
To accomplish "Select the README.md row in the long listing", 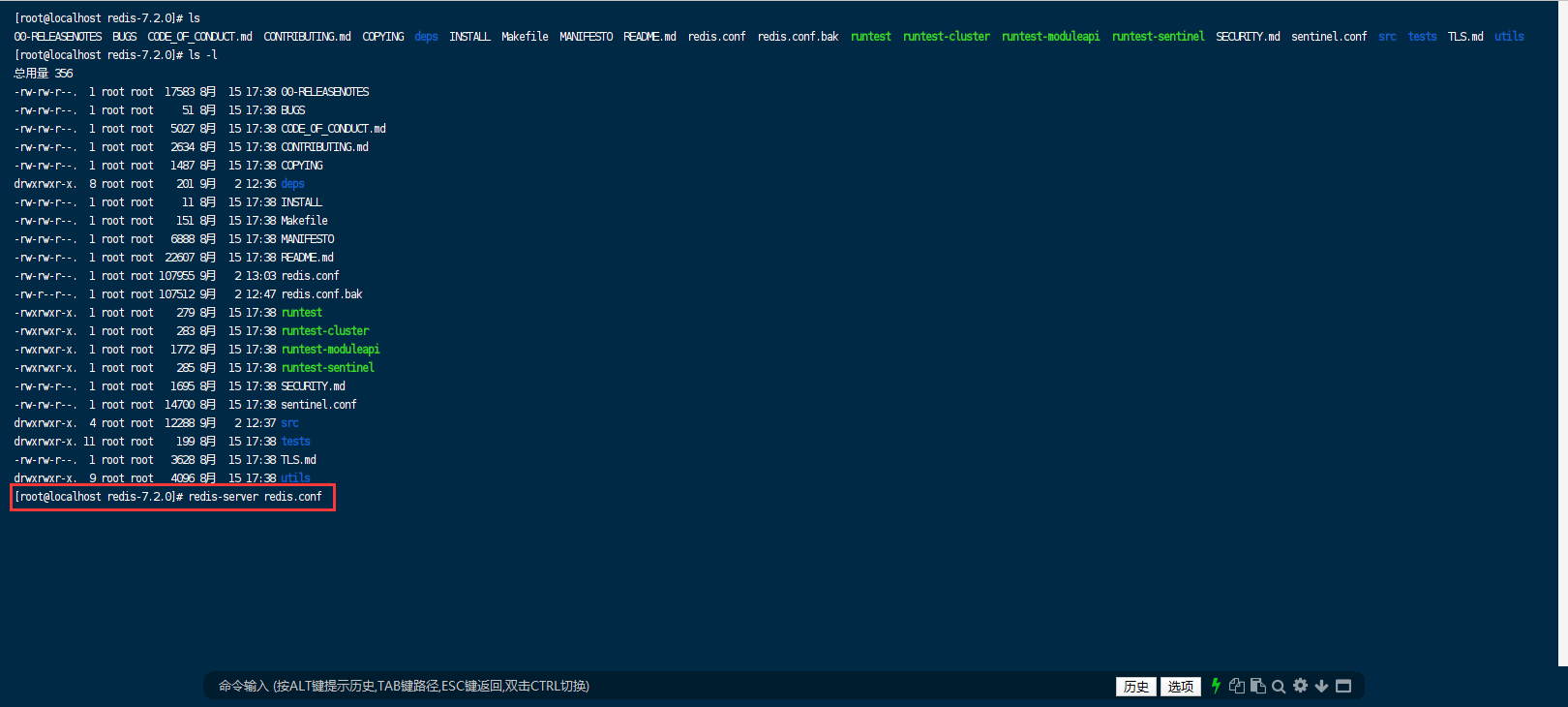I will click(x=173, y=258).
